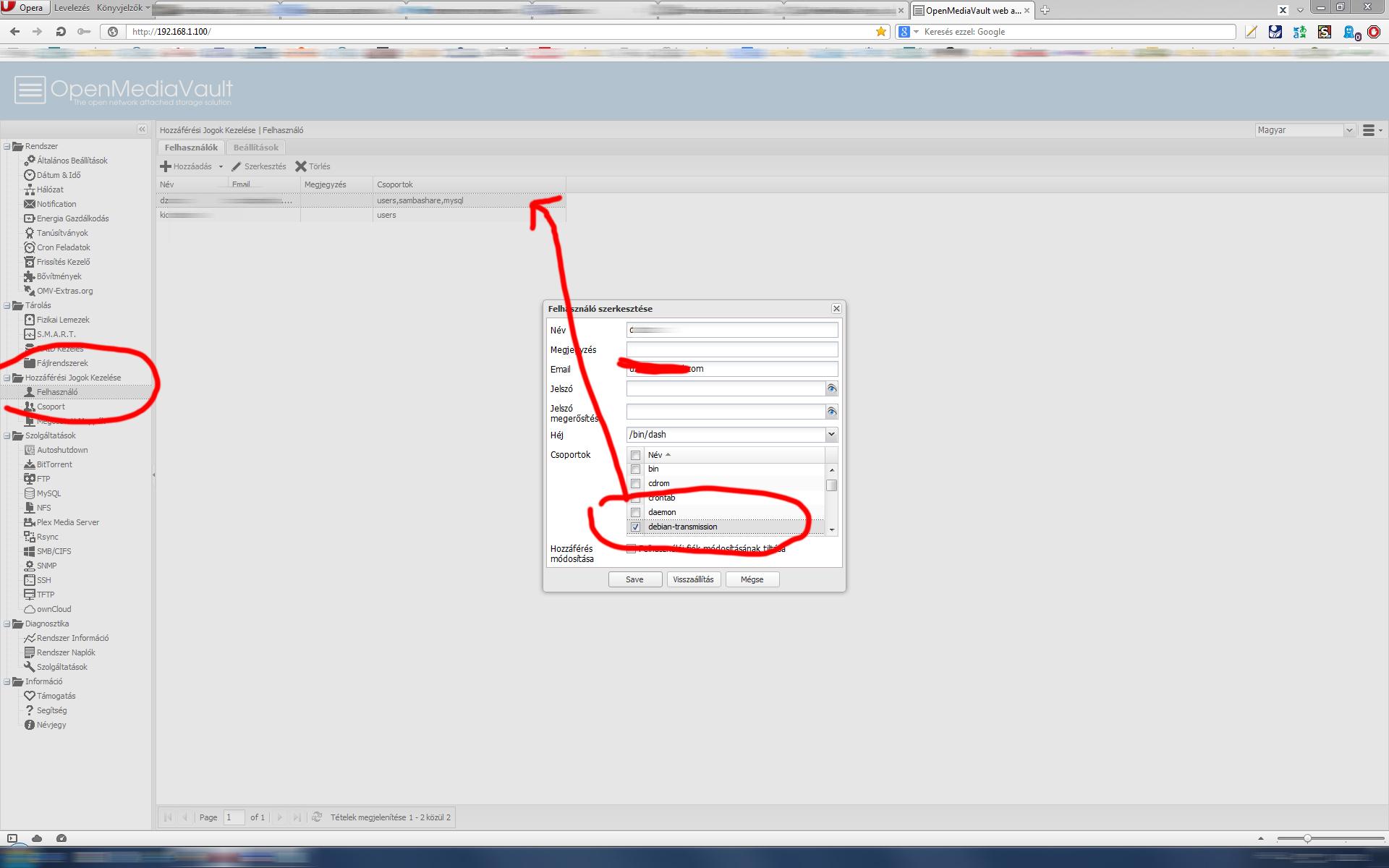Click the Törlés delete icon
The image size is (1389, 868).
301,166
